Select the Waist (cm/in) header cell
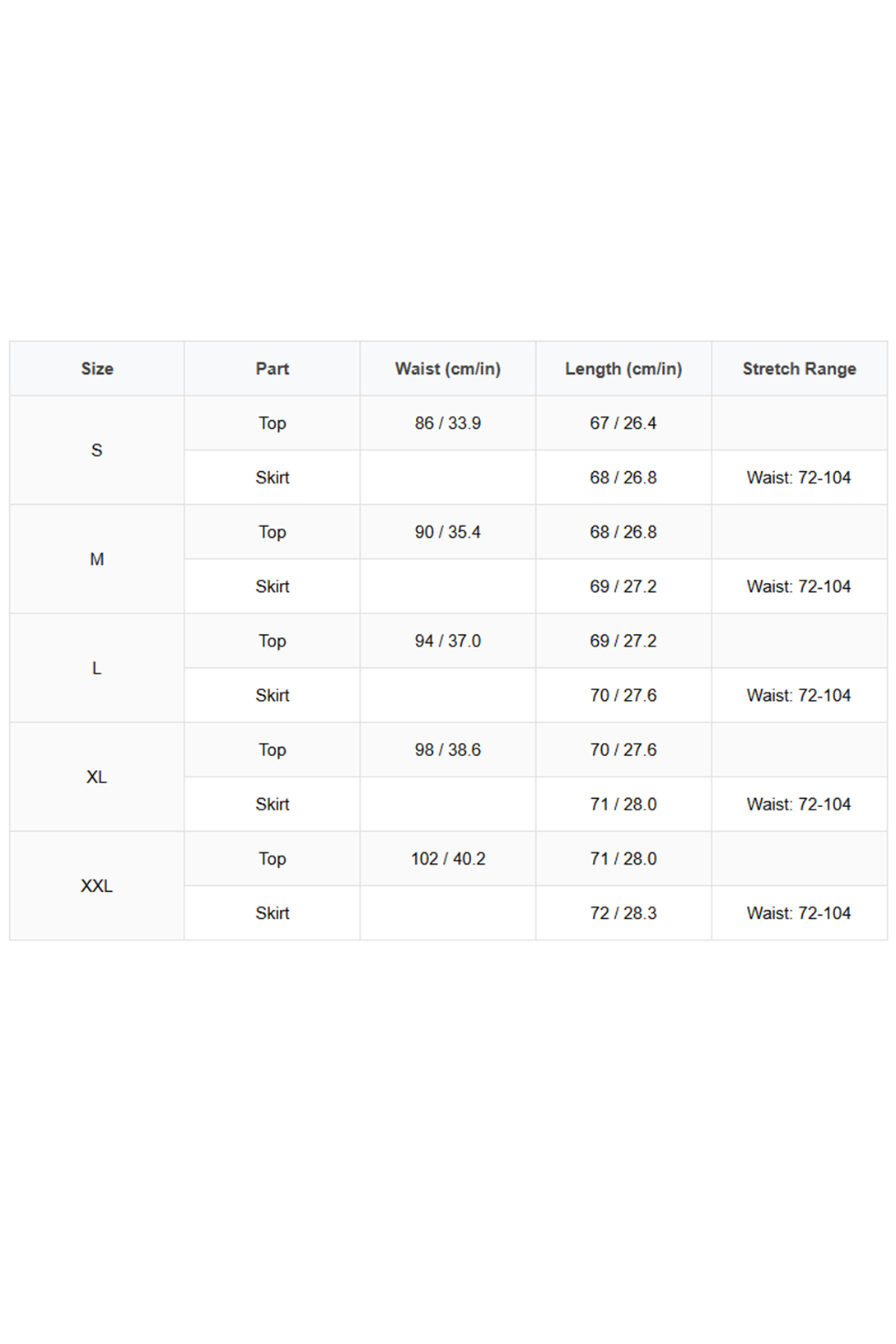 (x=448, y=368)
